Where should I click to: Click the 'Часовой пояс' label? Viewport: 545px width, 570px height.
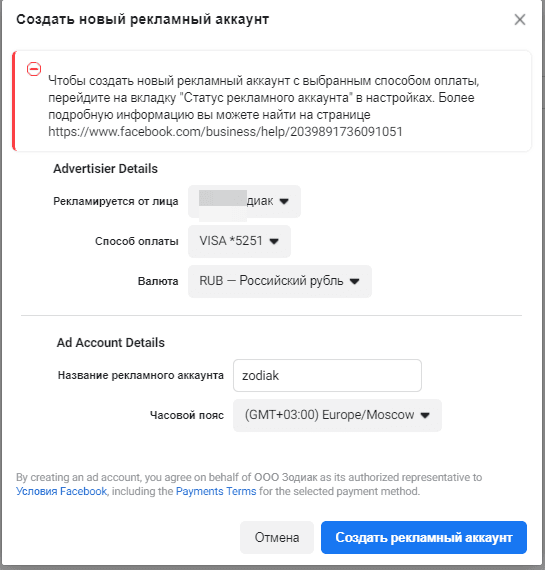coord(187,415)
